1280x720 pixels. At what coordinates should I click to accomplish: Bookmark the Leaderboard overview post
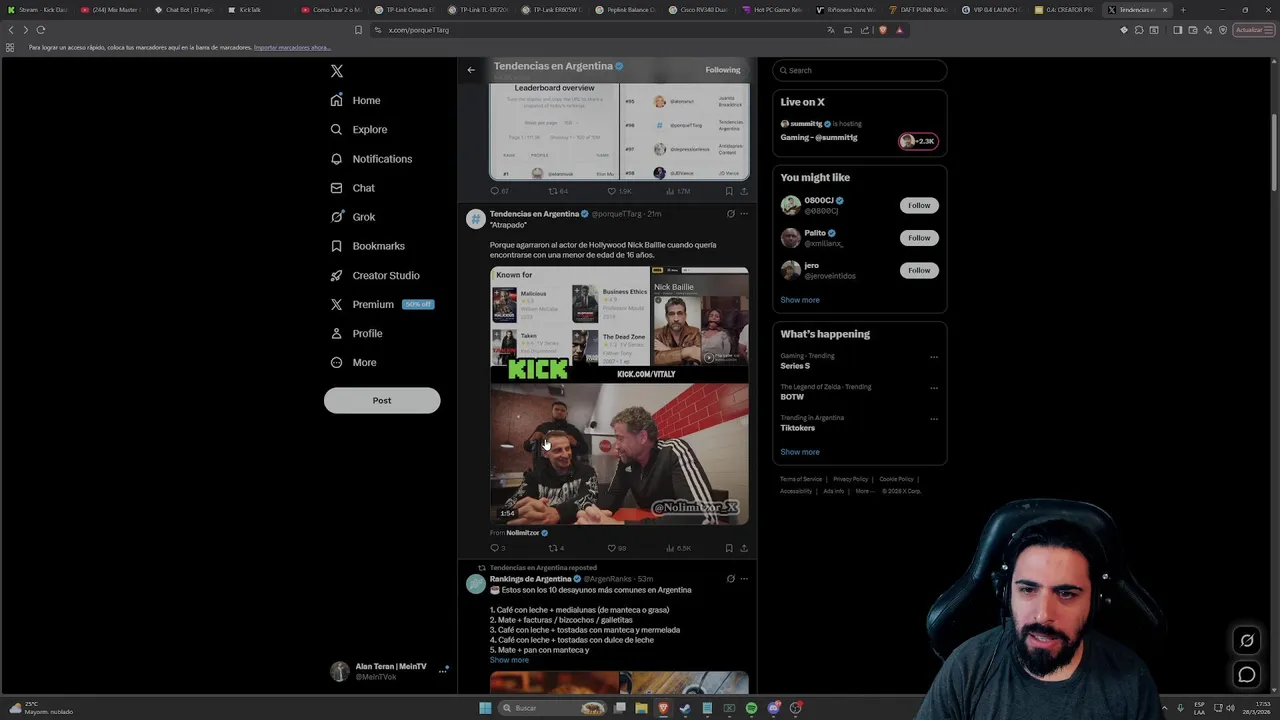click(x=728, y=191)
